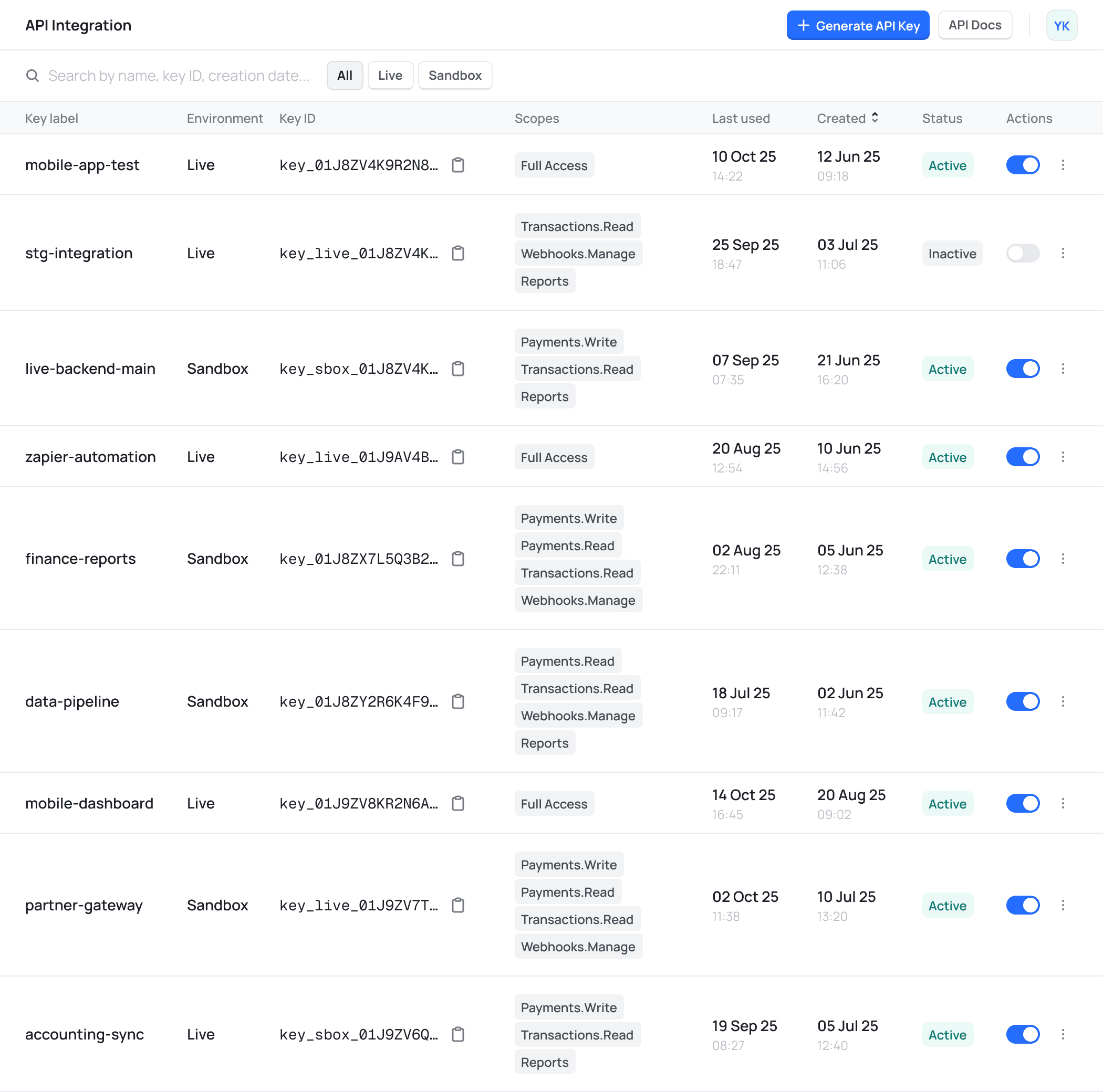Open the actions menu for accounting-sync

pyautogui.click(x=1063, y=1034)
